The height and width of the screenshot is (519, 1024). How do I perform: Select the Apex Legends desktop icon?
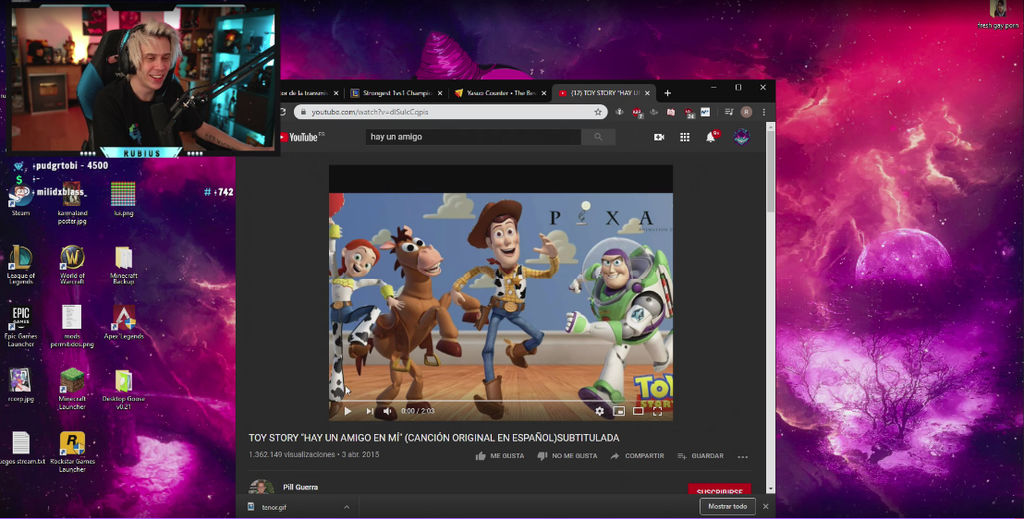[123, 322]
